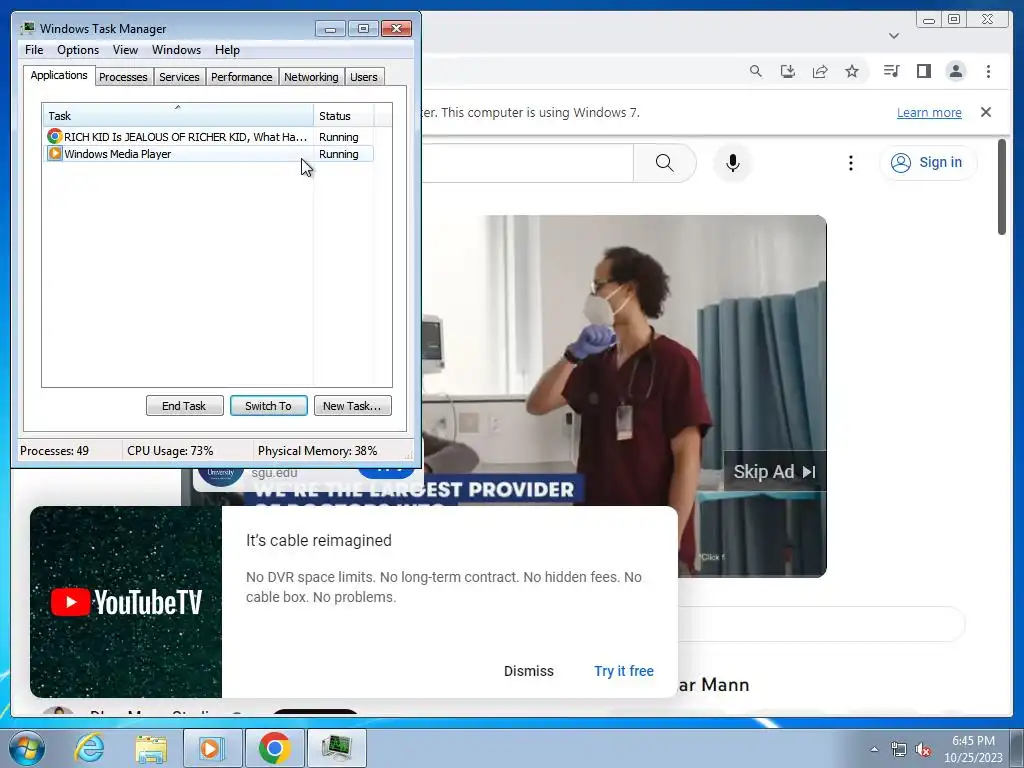Switch to the Networking tab

pos(311,77)
